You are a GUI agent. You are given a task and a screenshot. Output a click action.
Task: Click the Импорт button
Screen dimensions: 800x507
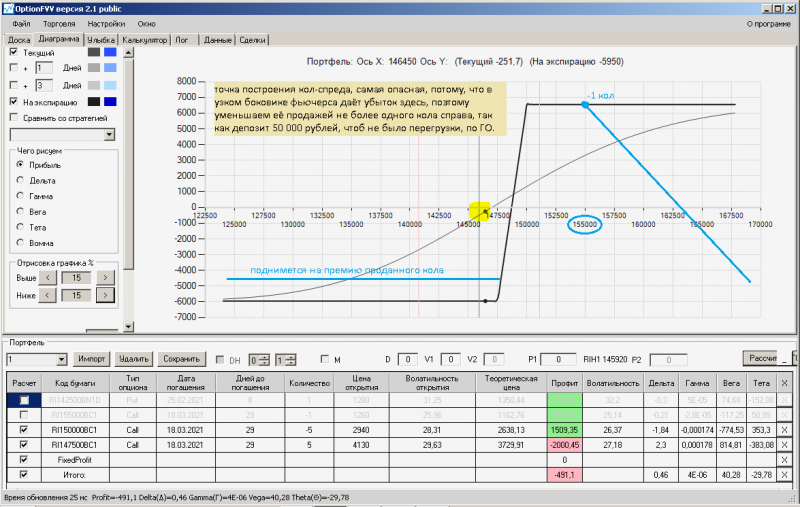click(x=92, y=359)
